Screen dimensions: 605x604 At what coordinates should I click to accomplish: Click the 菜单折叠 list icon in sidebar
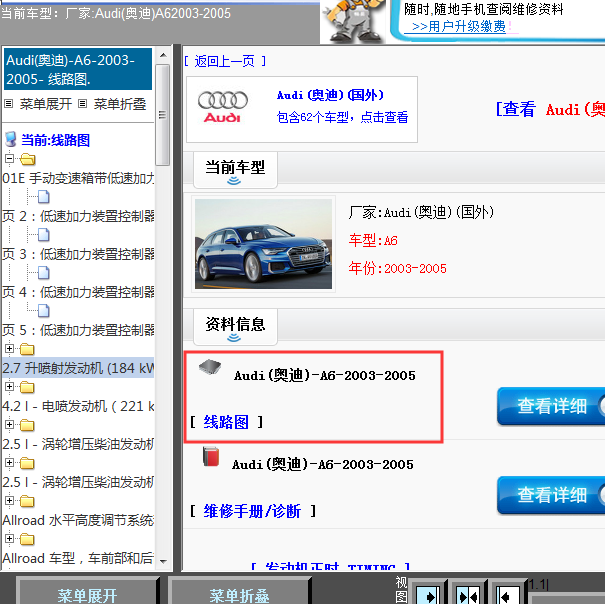(x=82, y=103)
